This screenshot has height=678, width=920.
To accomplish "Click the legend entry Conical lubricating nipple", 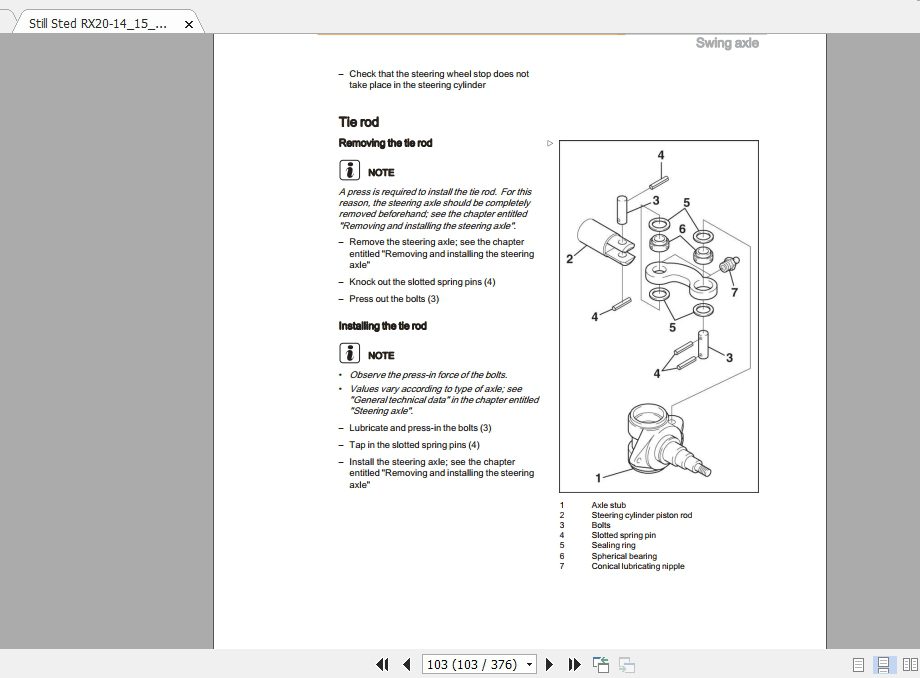I will tap(638, 566).
